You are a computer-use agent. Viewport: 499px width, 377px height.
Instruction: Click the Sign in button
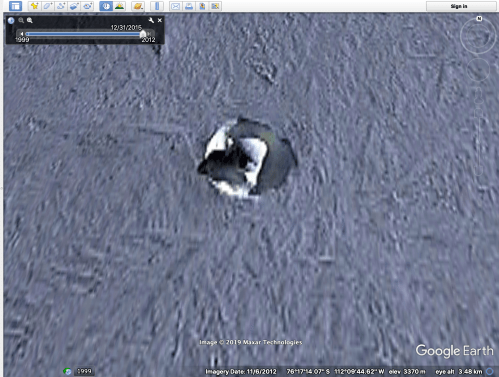click(x=459, y=6)
